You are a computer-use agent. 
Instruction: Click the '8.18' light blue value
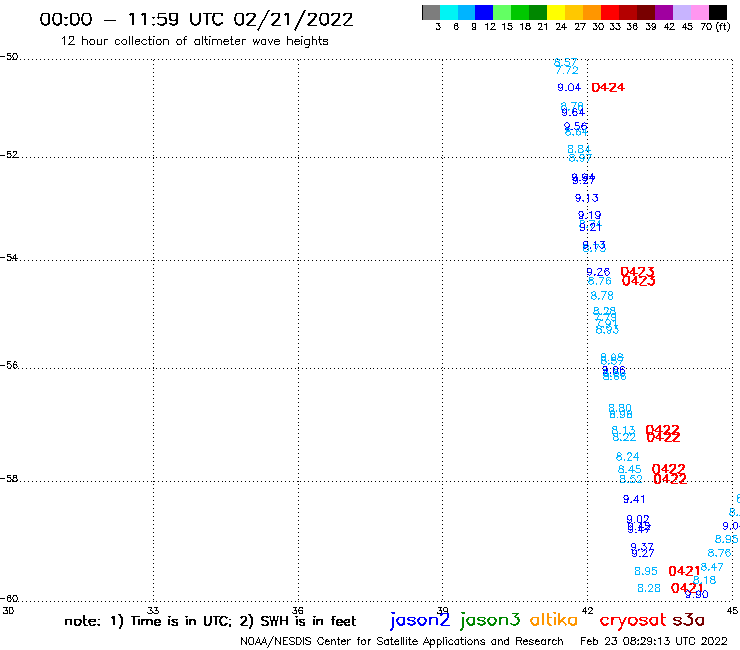(705, 580)
